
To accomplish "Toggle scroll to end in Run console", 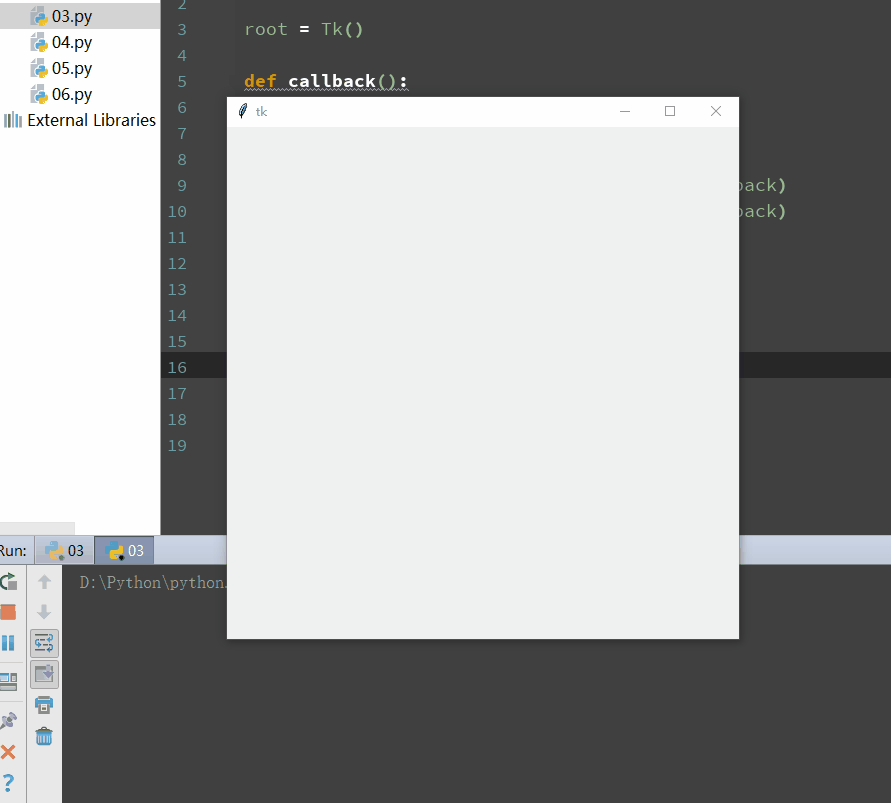I will (x=44, y=675).
